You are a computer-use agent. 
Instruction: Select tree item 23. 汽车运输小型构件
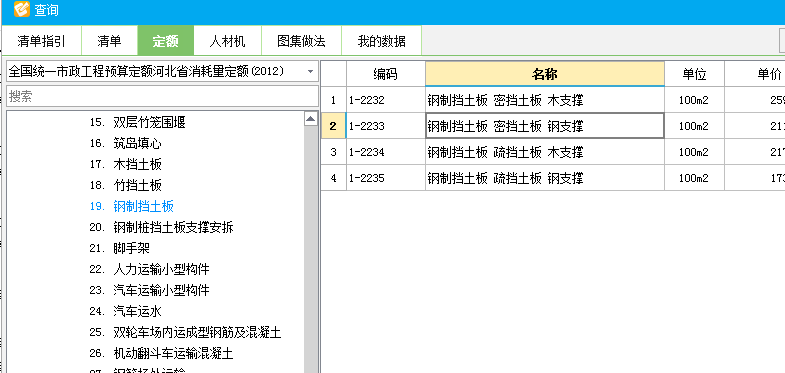149,290
